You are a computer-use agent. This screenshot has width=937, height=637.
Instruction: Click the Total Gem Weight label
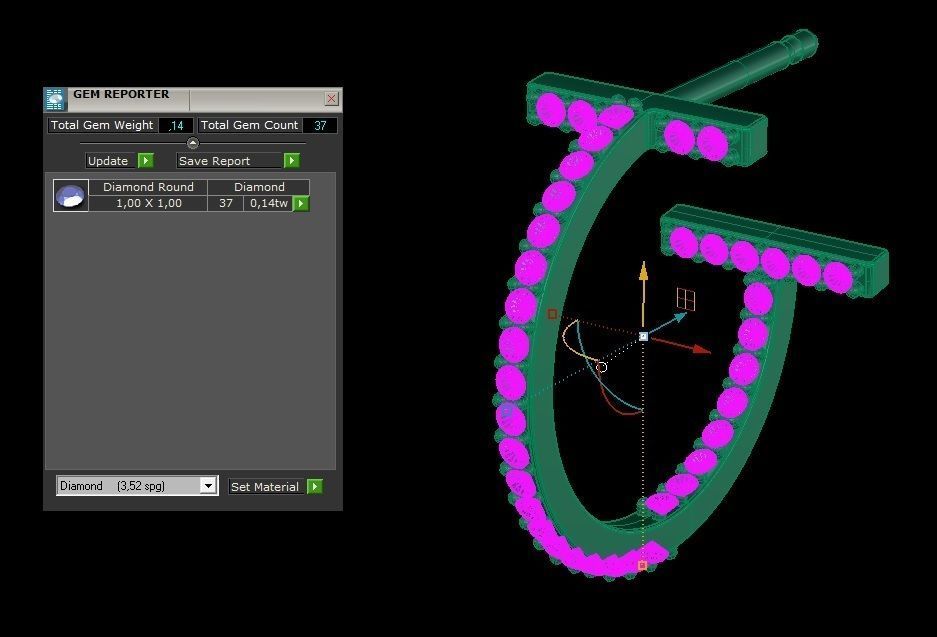(102, 125)
